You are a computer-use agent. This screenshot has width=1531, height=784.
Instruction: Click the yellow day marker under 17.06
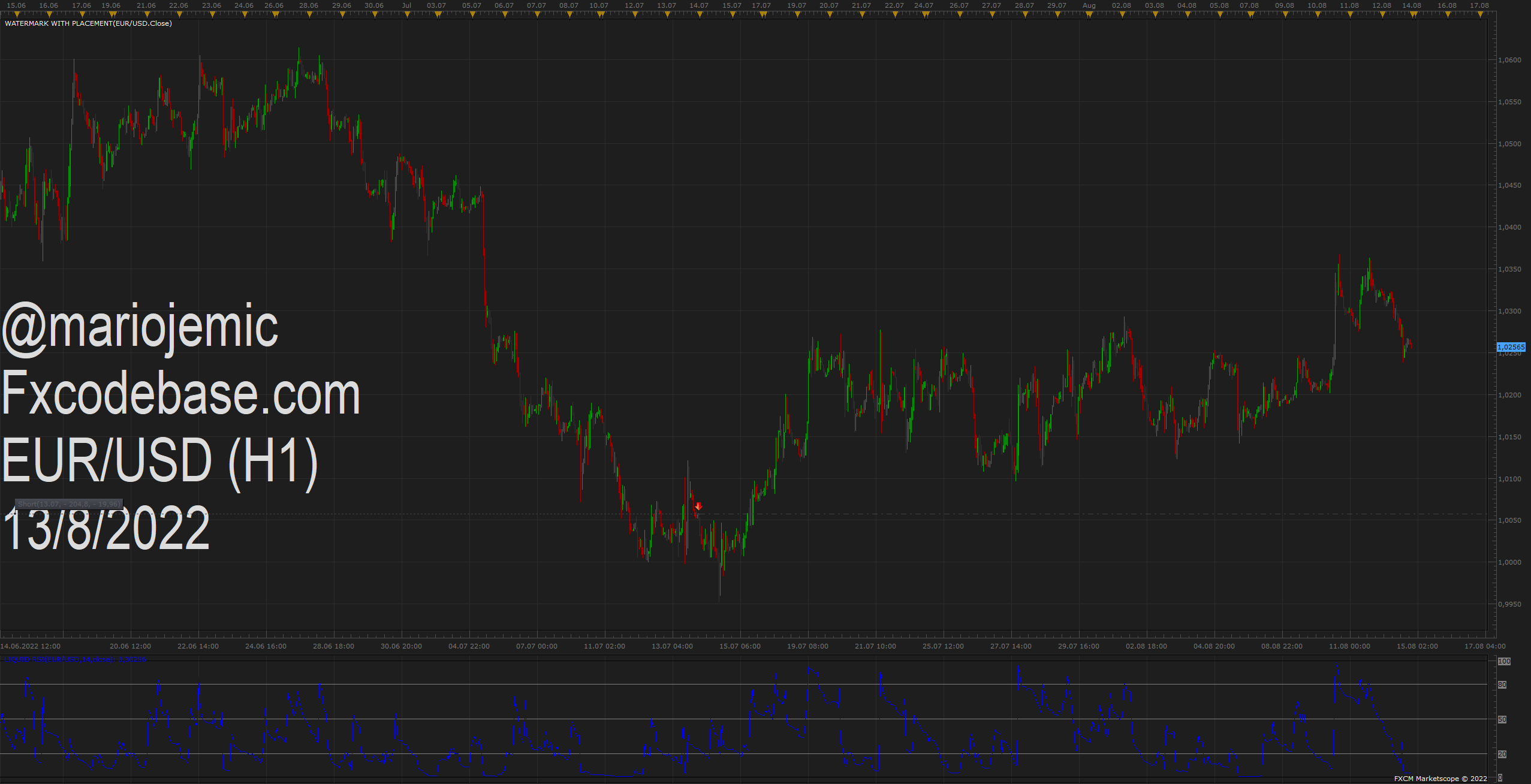pos(81,14)
